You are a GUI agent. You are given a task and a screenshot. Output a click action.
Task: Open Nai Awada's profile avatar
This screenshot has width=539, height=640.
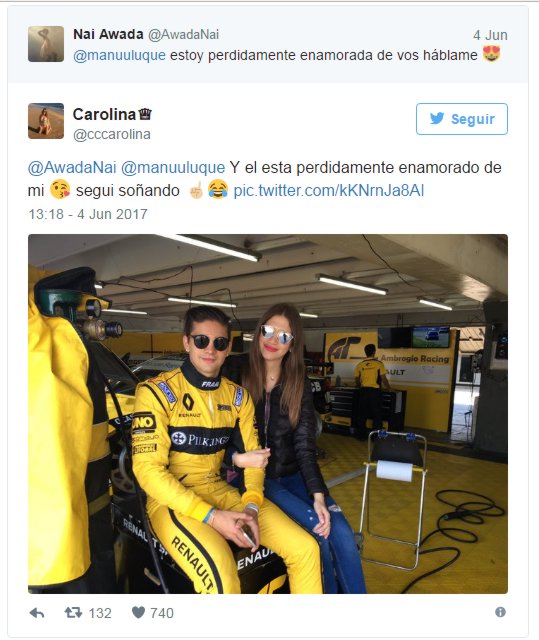pos(46,44)
